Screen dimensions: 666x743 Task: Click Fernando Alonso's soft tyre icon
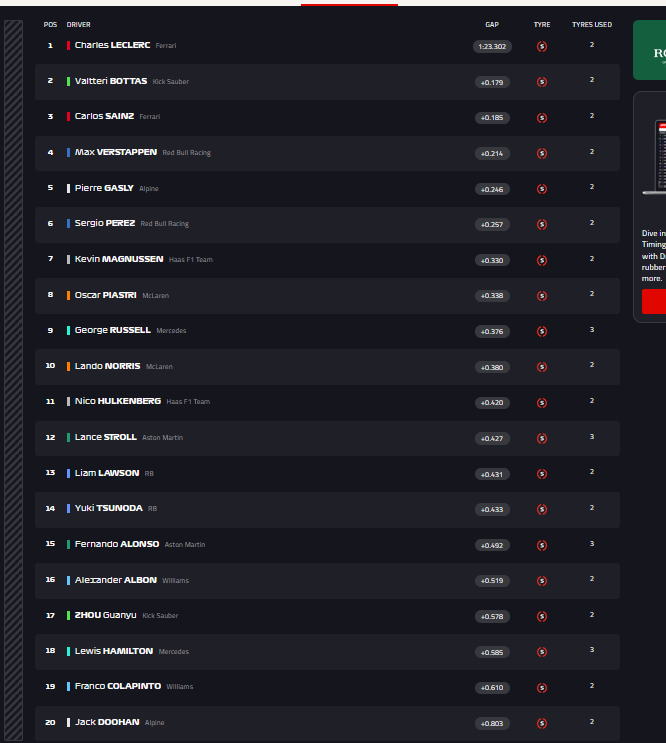(542, 545)
